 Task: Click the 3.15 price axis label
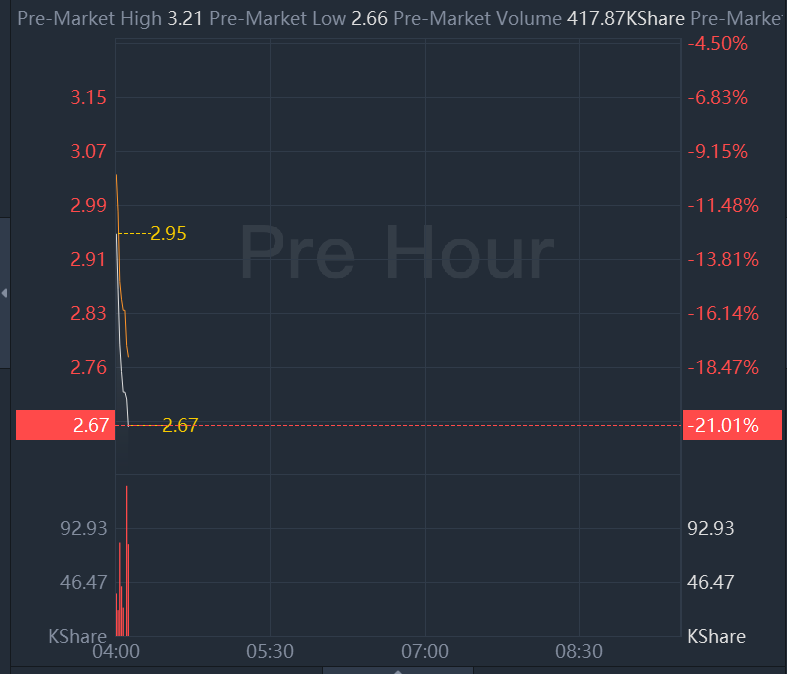[88, 97]
